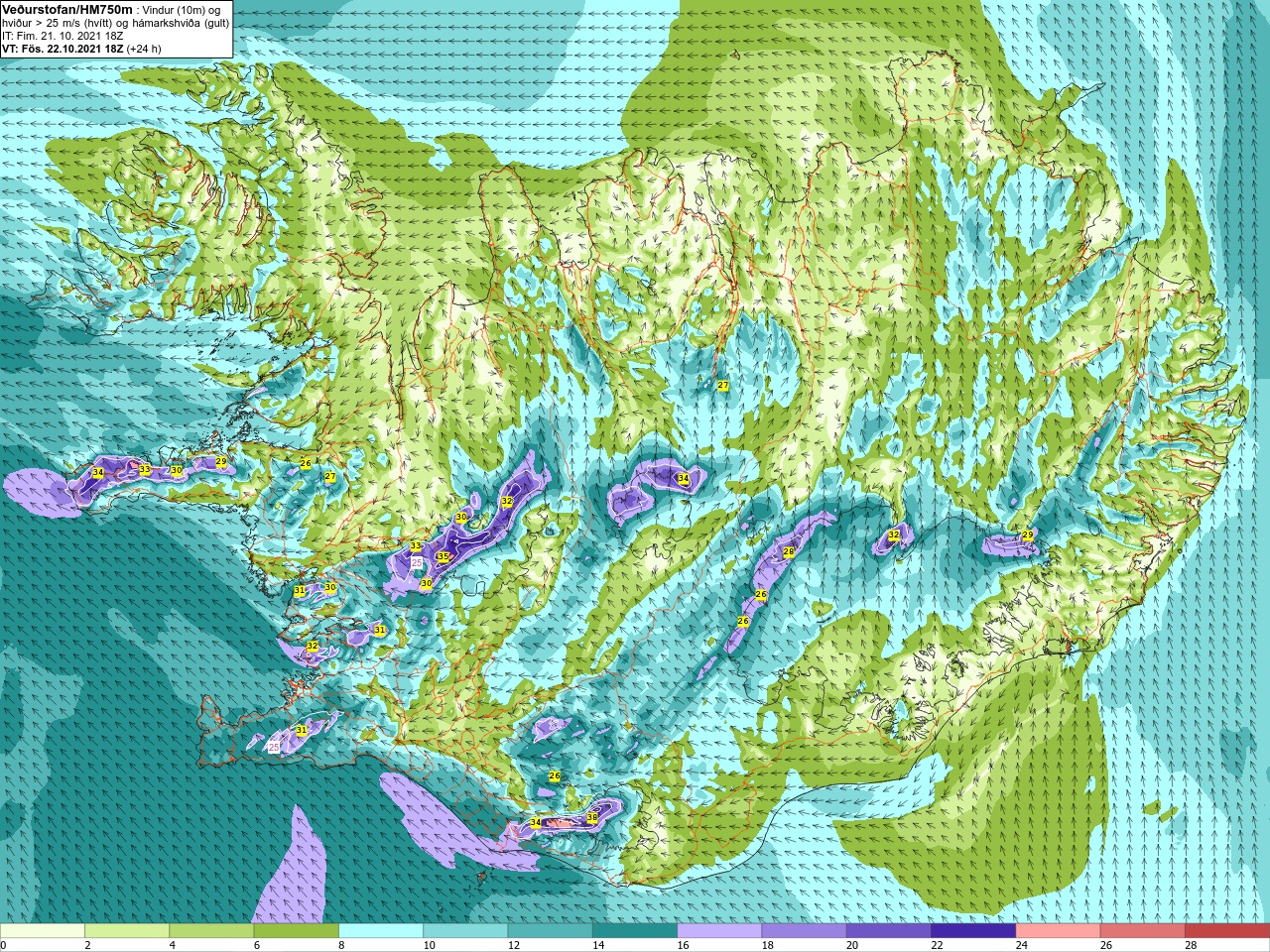Select the light green 2–4 m/s legend swatch
The height and width of the screenshot is (952, 1270).
pos(127,931)
